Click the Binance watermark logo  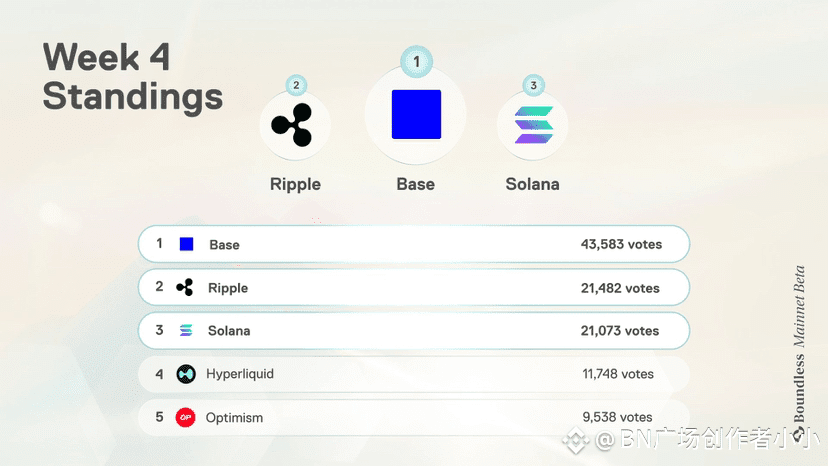(x=575, y=440)
